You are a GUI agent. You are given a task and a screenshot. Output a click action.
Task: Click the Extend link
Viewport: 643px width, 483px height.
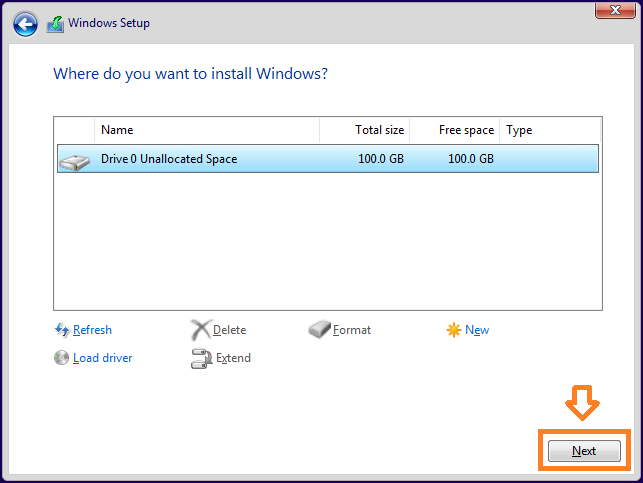[233, 358]
